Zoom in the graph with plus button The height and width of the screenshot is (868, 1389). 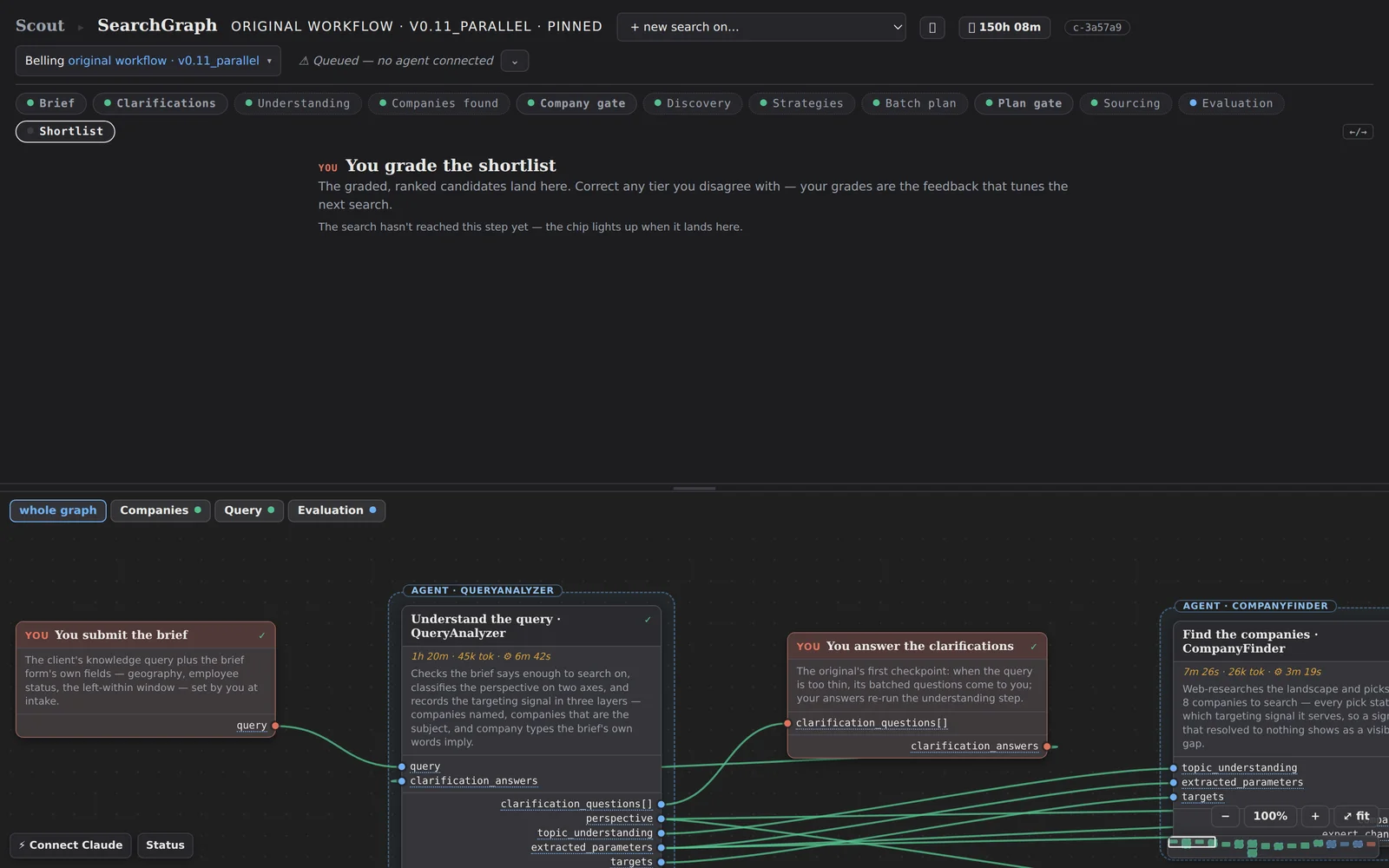point(1315,816)
